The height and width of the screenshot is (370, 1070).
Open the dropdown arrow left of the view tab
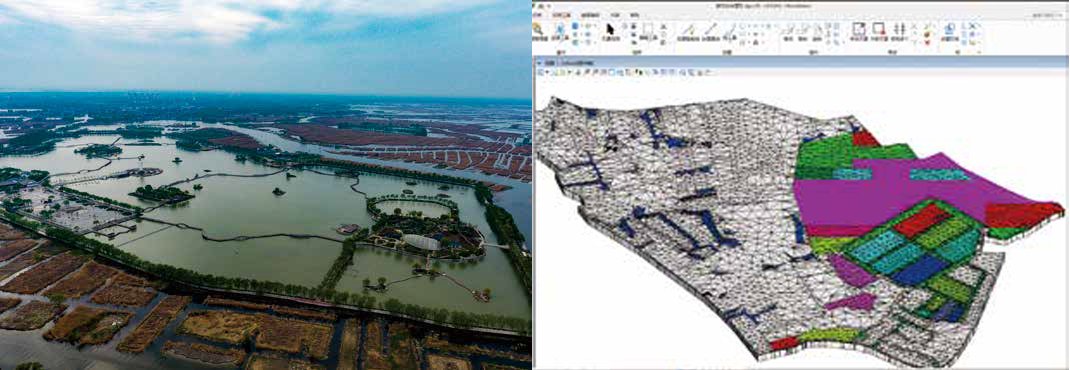(x=539, y=63)
